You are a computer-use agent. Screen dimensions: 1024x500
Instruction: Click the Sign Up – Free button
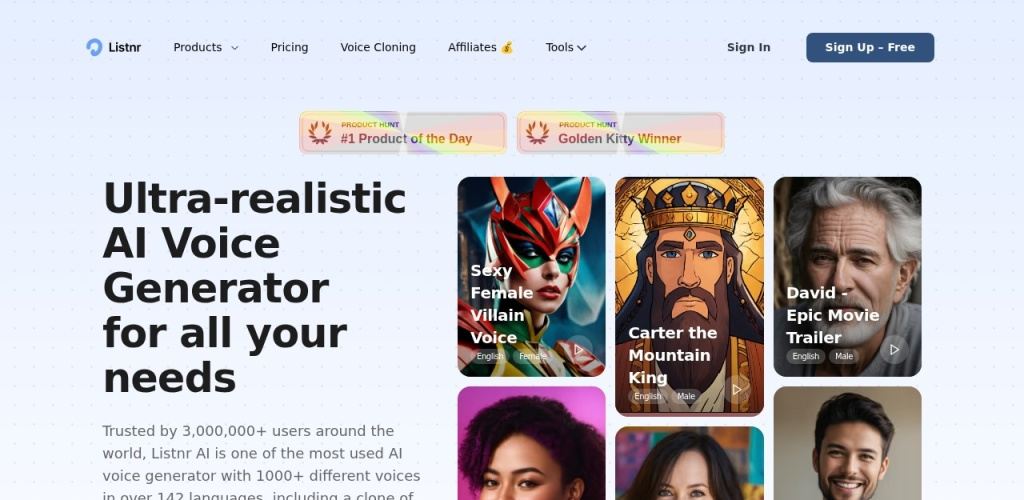(870, 48)
